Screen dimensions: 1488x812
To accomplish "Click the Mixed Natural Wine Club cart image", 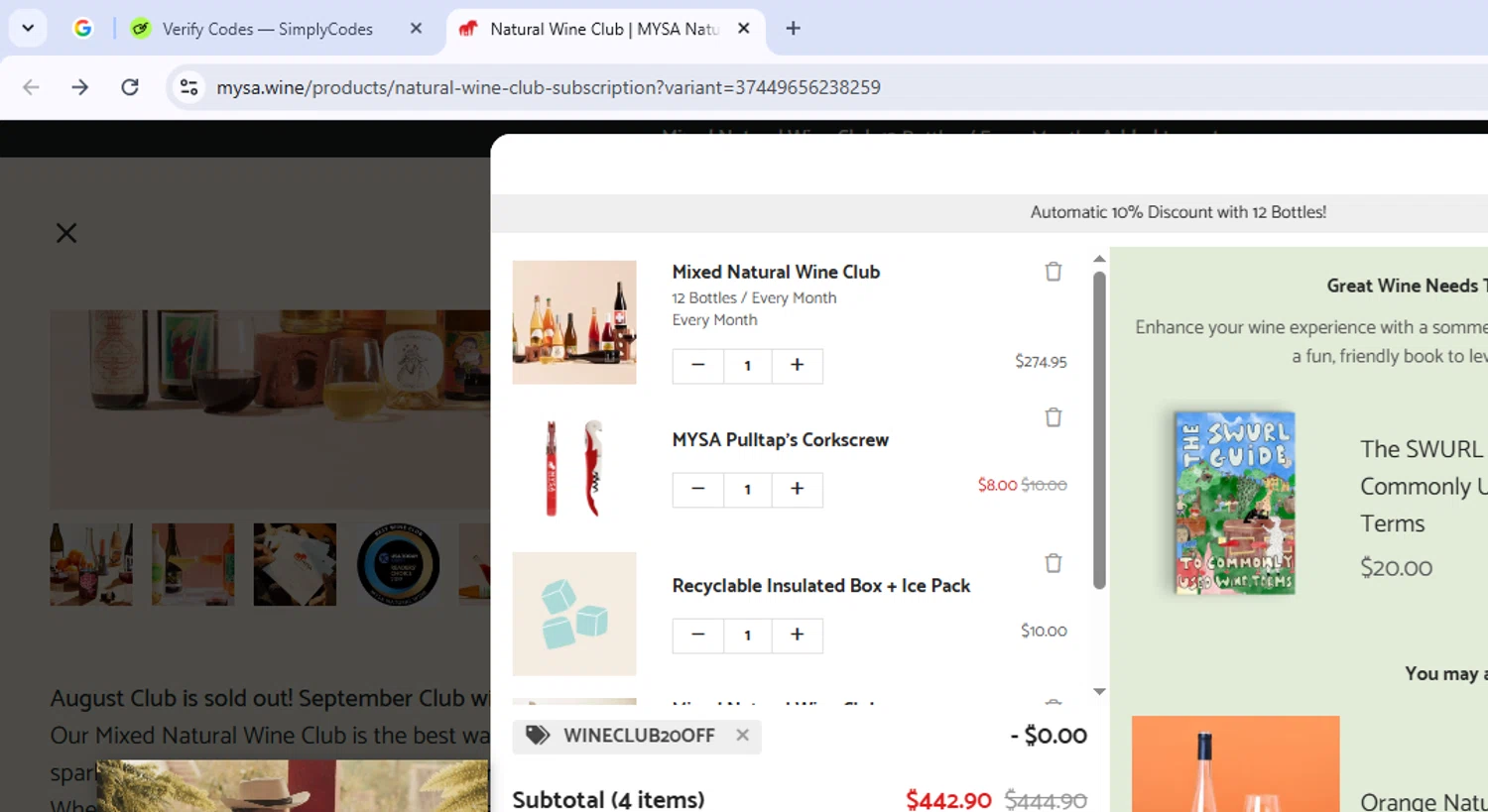I will click(574, 322).
